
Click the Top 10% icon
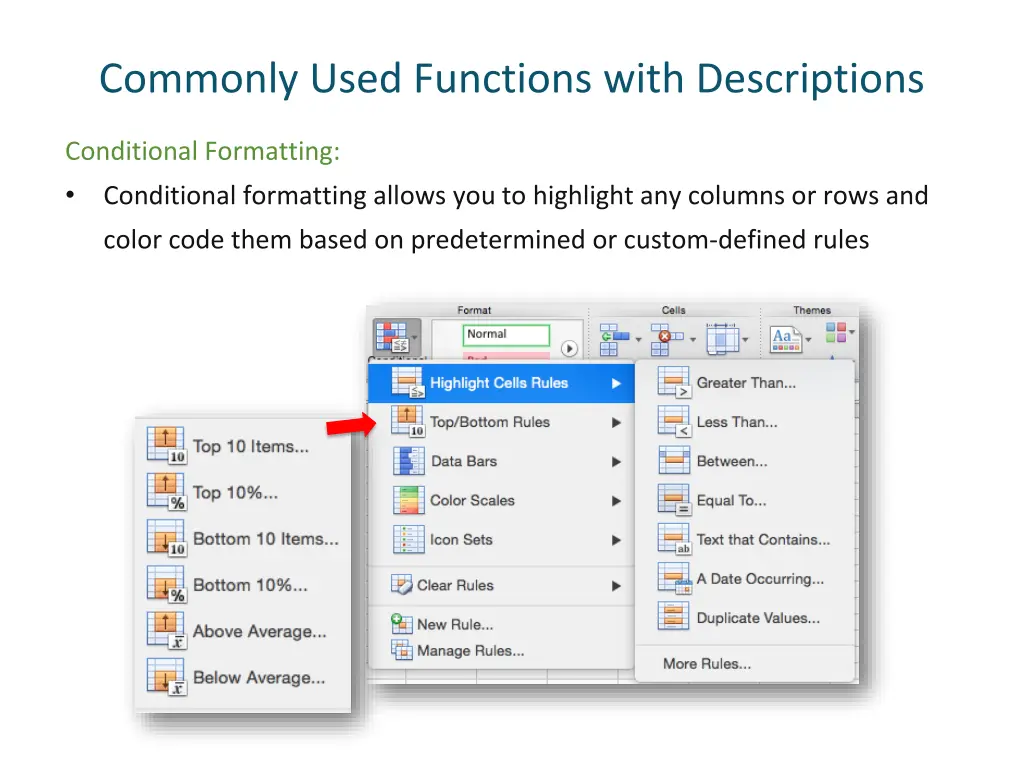coord(167,492)
